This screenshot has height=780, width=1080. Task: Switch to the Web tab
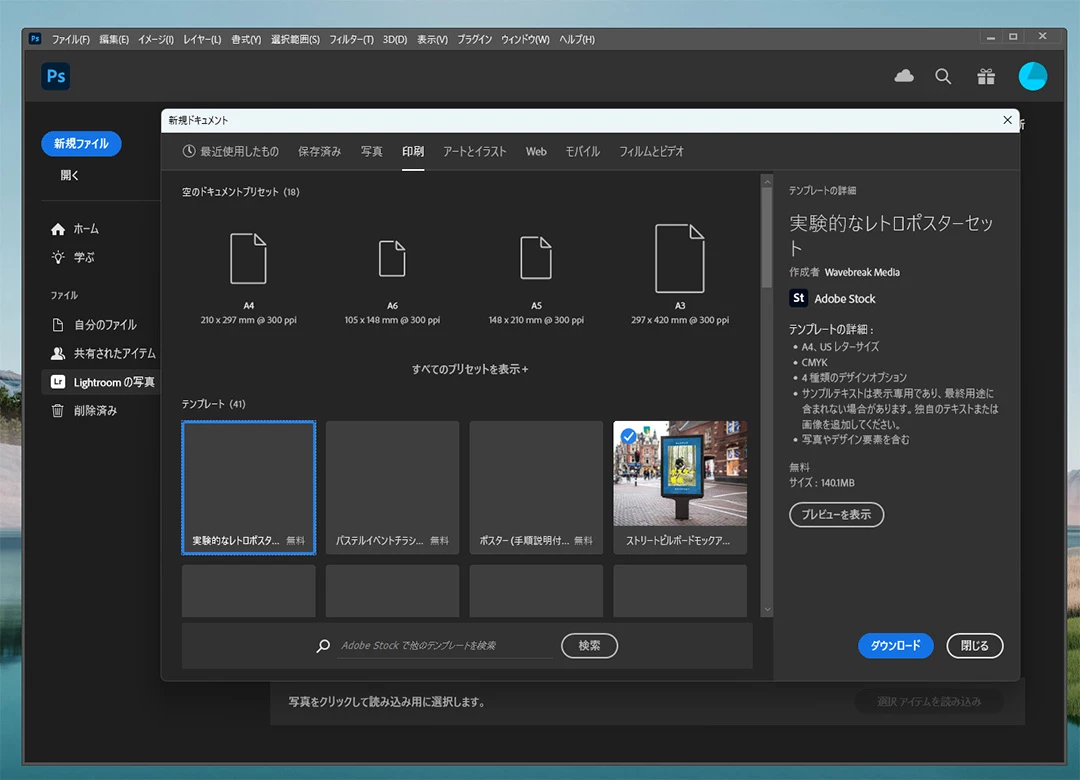[536, 152]
